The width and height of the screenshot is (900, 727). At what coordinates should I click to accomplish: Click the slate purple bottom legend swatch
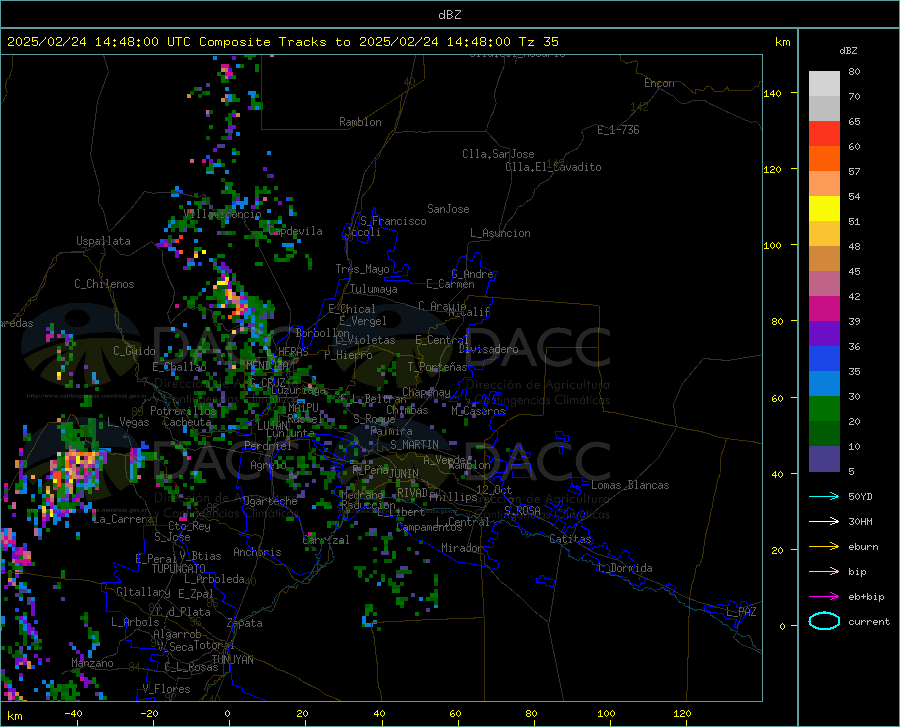824,459
